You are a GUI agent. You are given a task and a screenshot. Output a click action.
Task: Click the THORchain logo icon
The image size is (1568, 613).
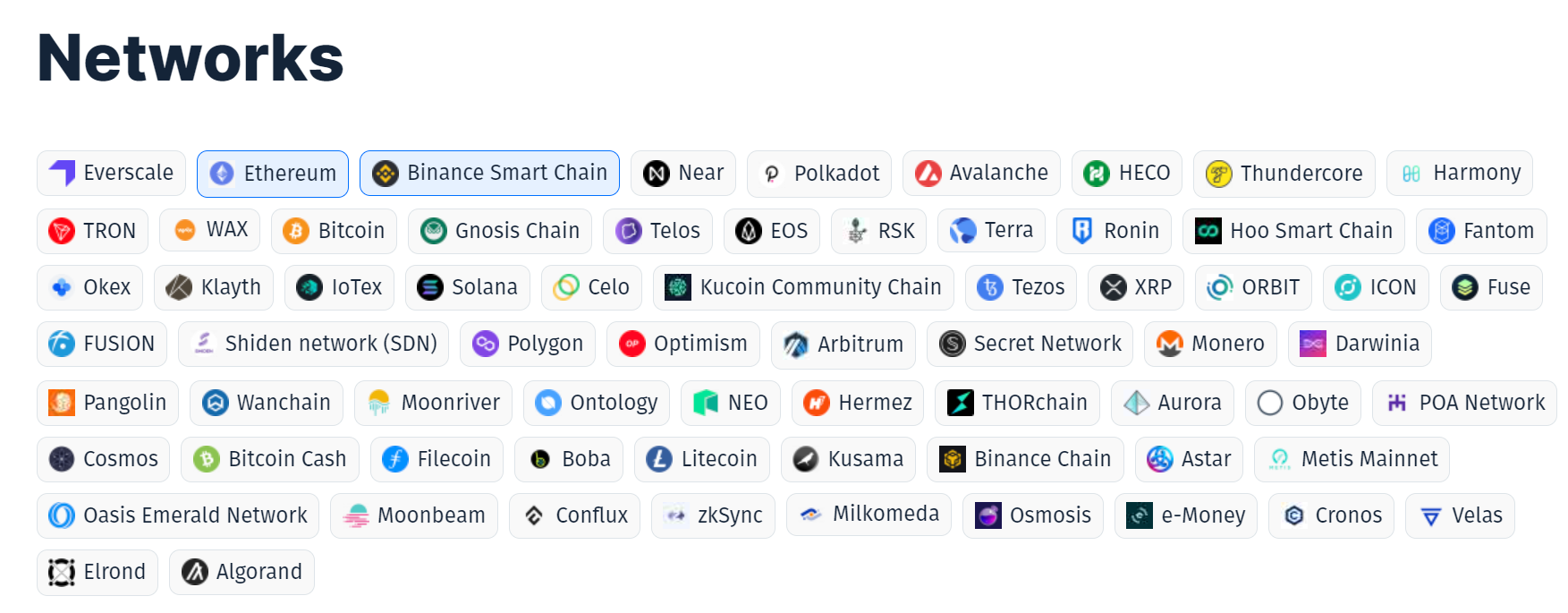point(961,403)
